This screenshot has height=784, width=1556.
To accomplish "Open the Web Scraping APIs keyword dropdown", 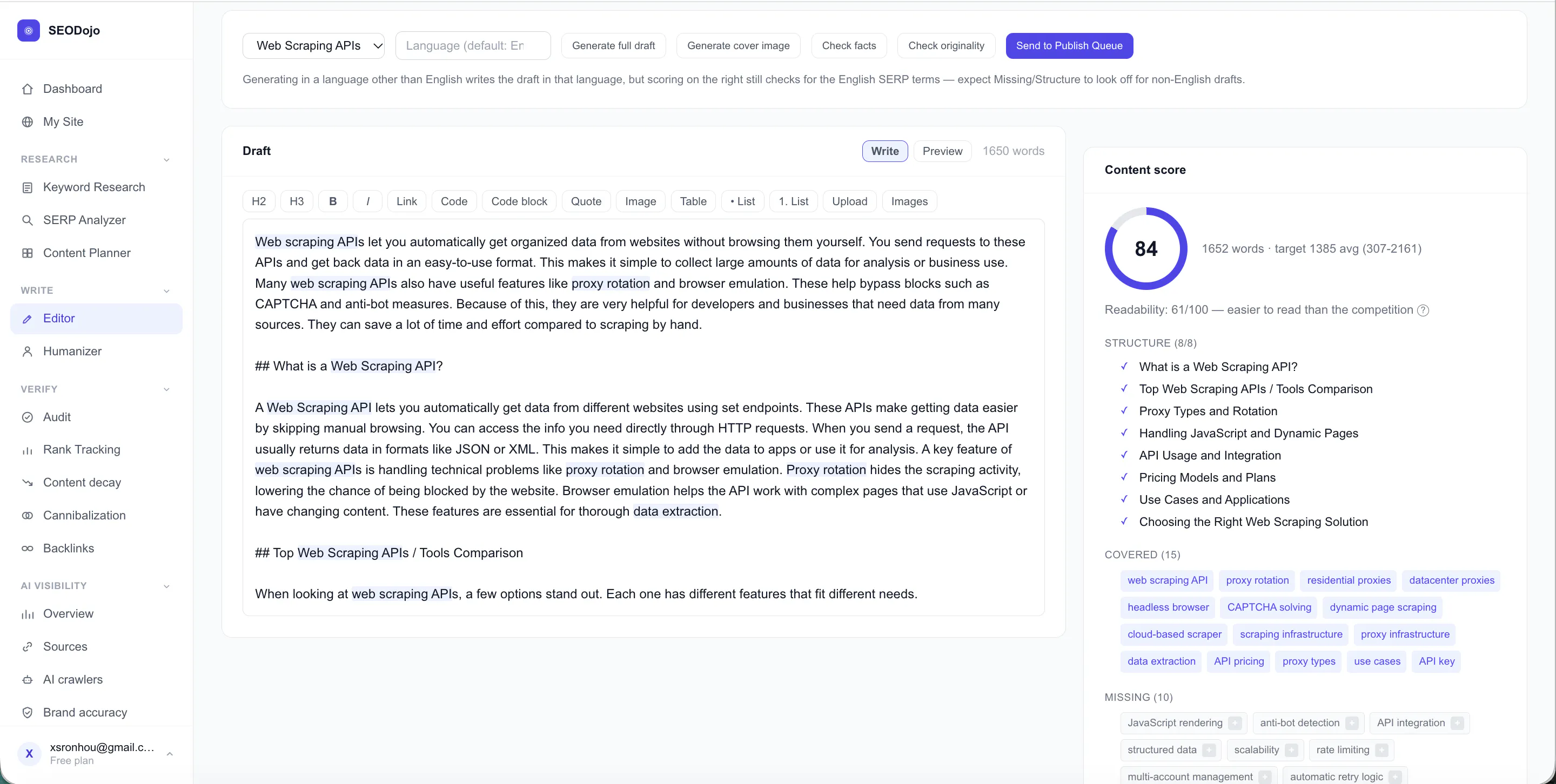I will click(x=313, y=46).
